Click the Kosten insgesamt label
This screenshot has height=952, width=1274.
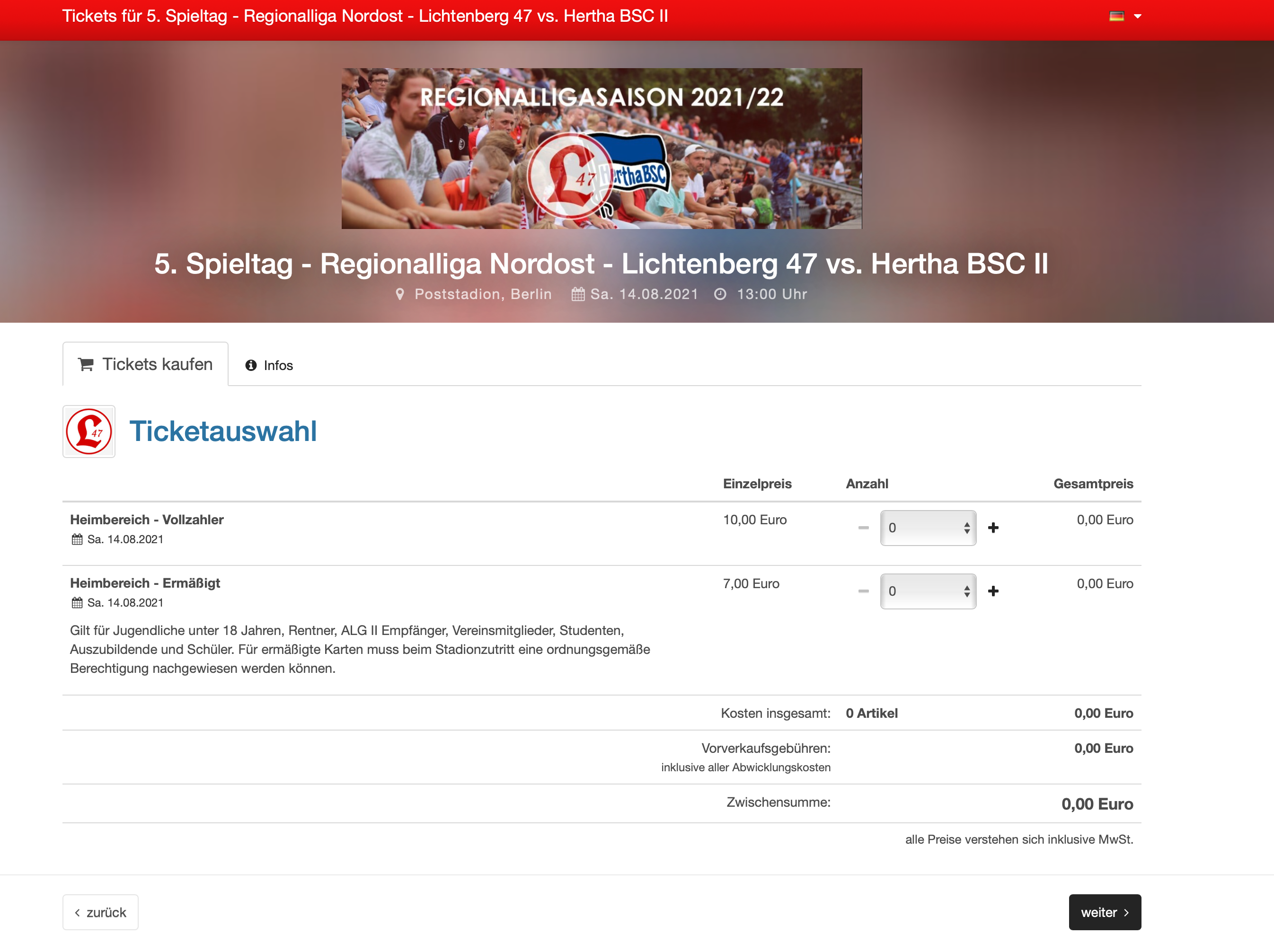[x=776, y=713]
